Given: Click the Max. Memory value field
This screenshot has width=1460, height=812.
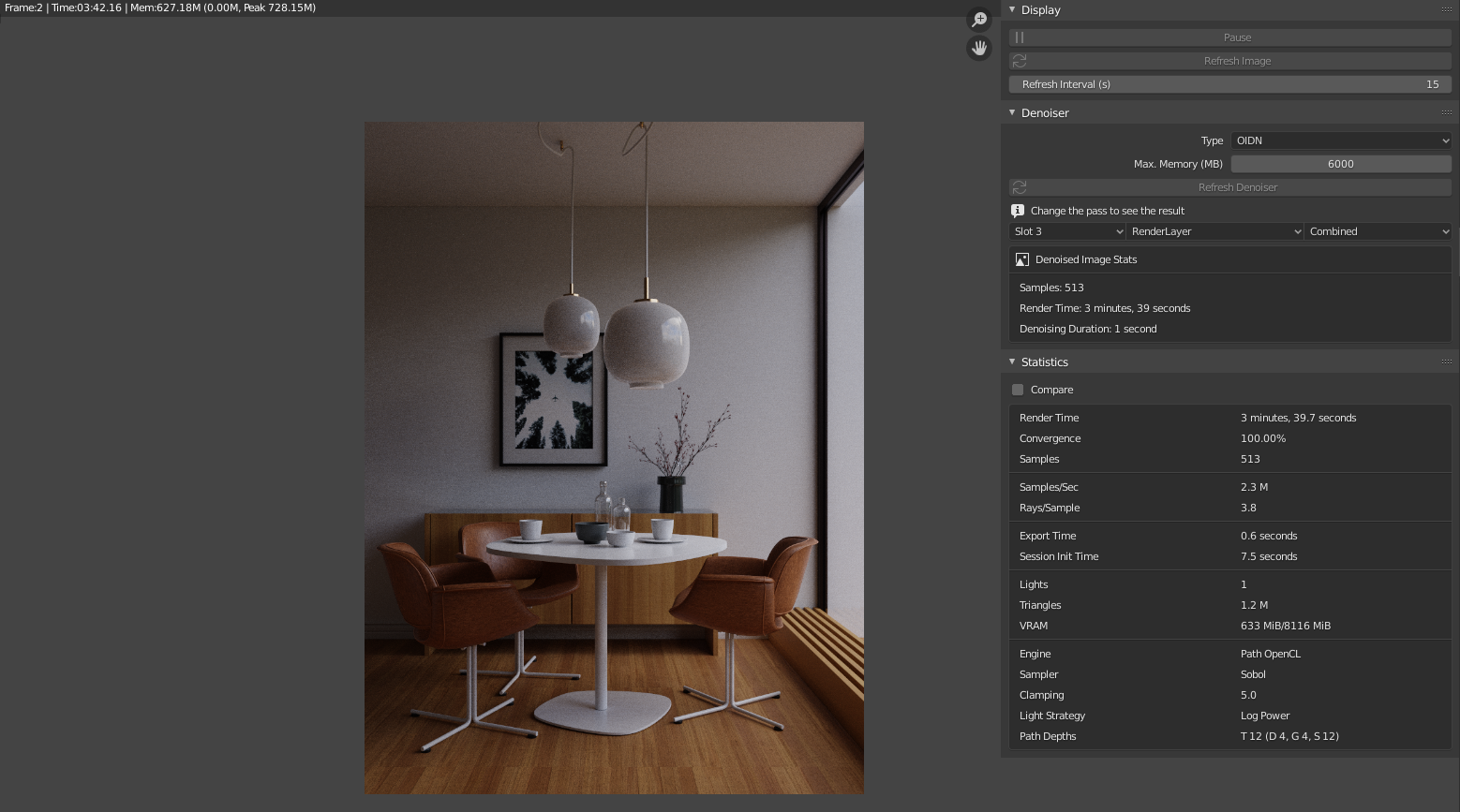Looking at the screenshot, I should pyautogui.click(x=1340, y=164).
